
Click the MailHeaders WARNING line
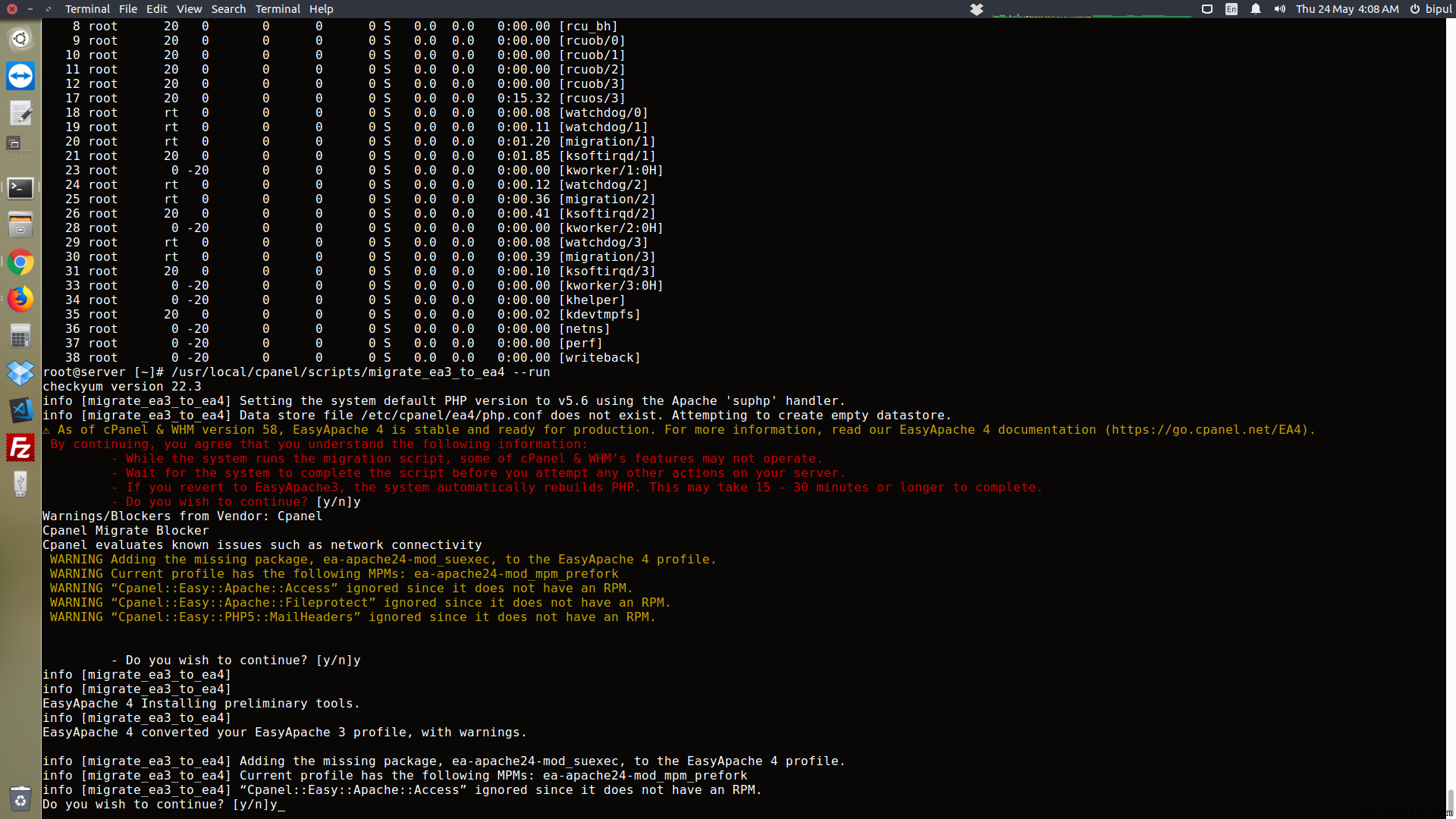(353, 617)
